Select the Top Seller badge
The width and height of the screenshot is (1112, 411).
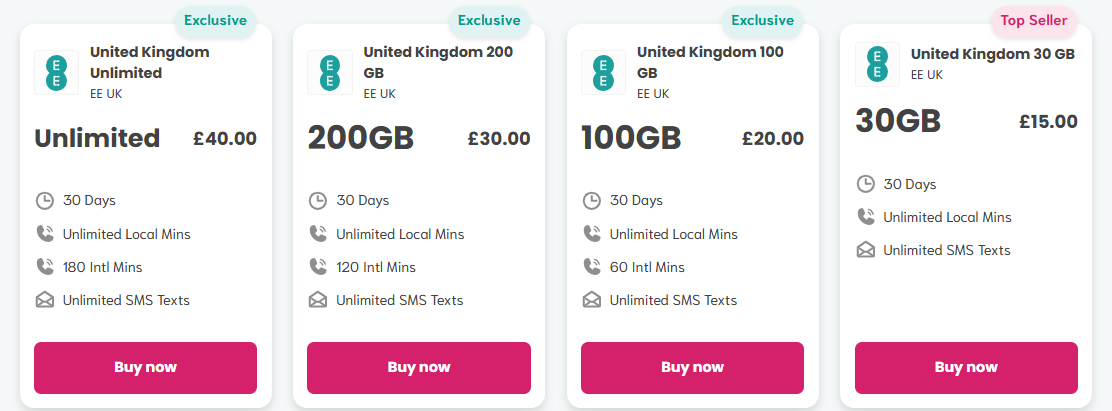click(1033, 21)
